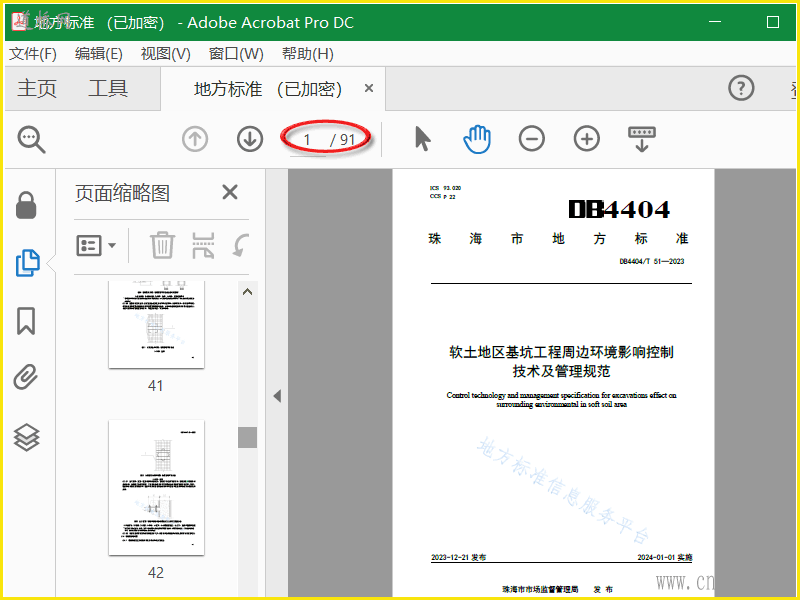Select page 41 thumbnail

click(x=157, y=324)
